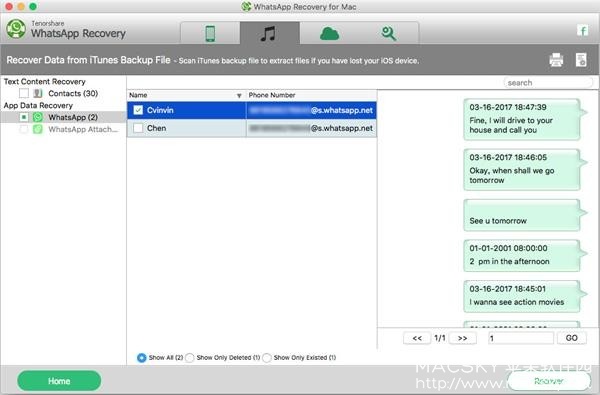
Task: Open the magnifier search scan tab
Action: [x=389, y=33]
